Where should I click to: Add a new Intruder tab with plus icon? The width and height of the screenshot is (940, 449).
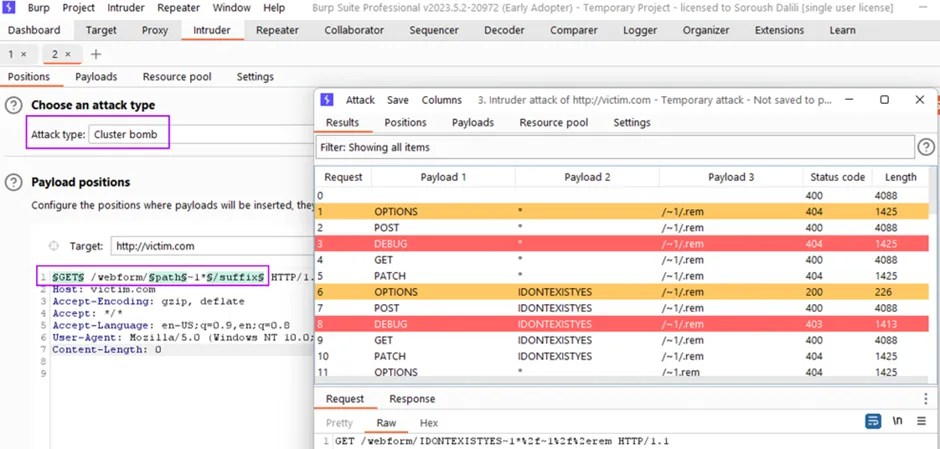[96, 55]
